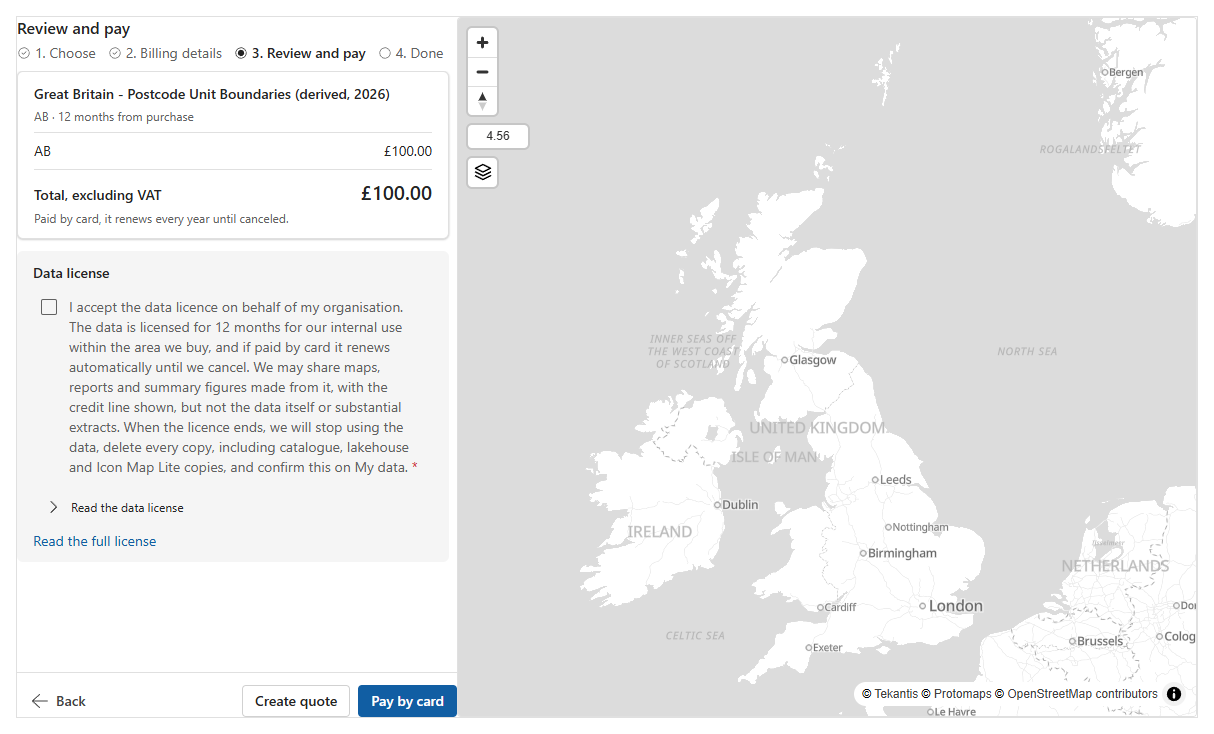Viewport: 1214px width, 734px height.
Task: Expand Read the data license section
Action: (117, 508)
